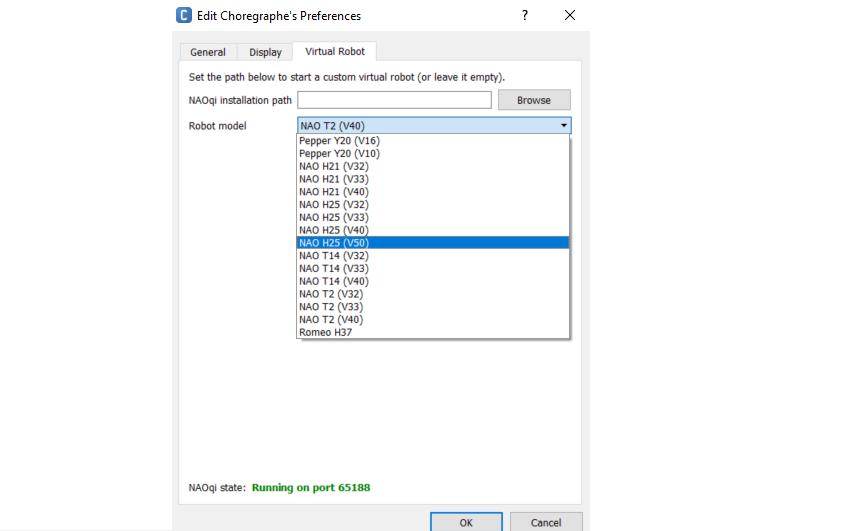Click the Running on port 65188 status
The image size is (841, 531).
point(311,488)
